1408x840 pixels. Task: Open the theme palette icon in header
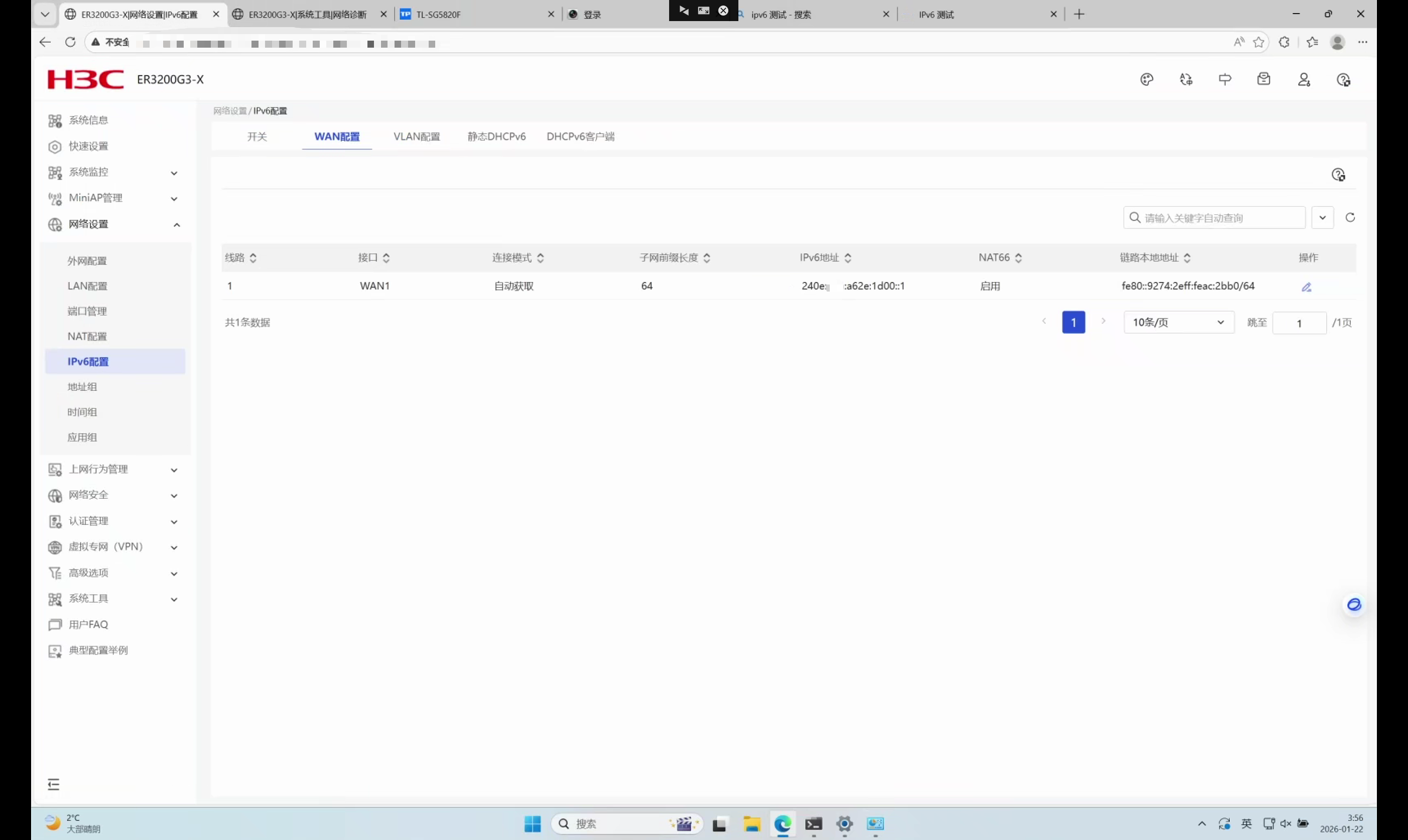tap(1146, 80)
